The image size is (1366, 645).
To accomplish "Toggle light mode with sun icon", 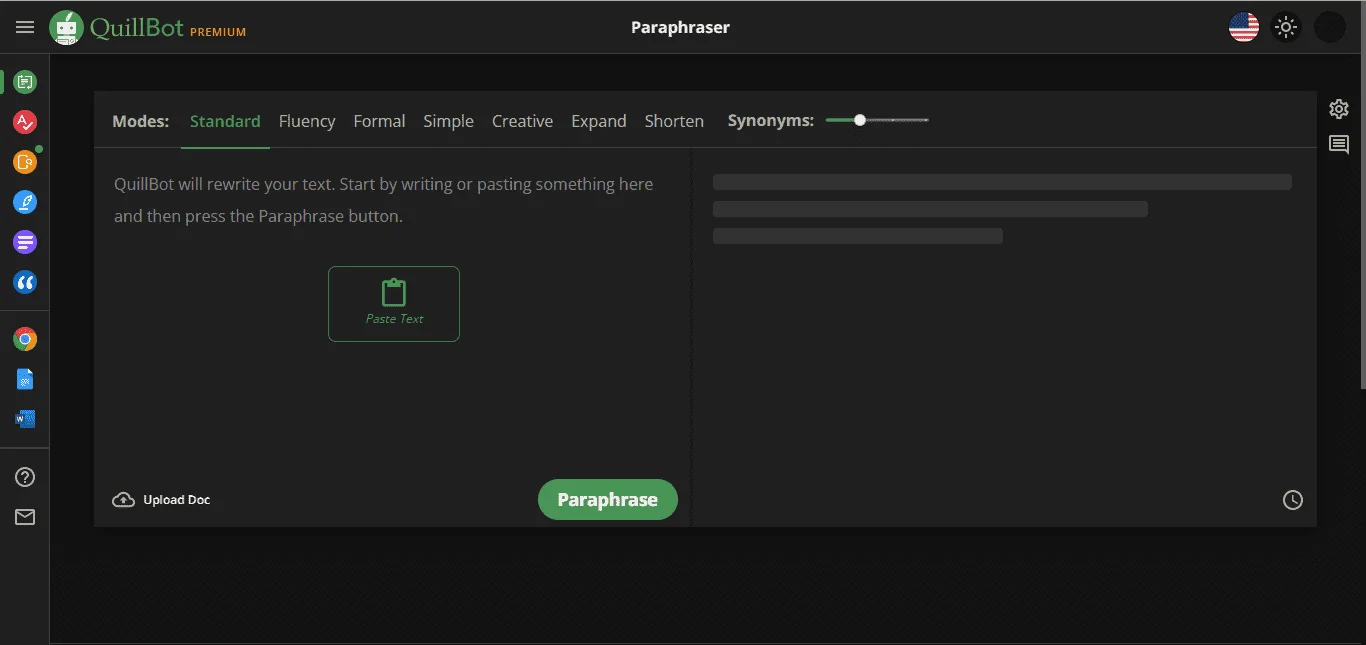I will click(x=1286, y=27).
